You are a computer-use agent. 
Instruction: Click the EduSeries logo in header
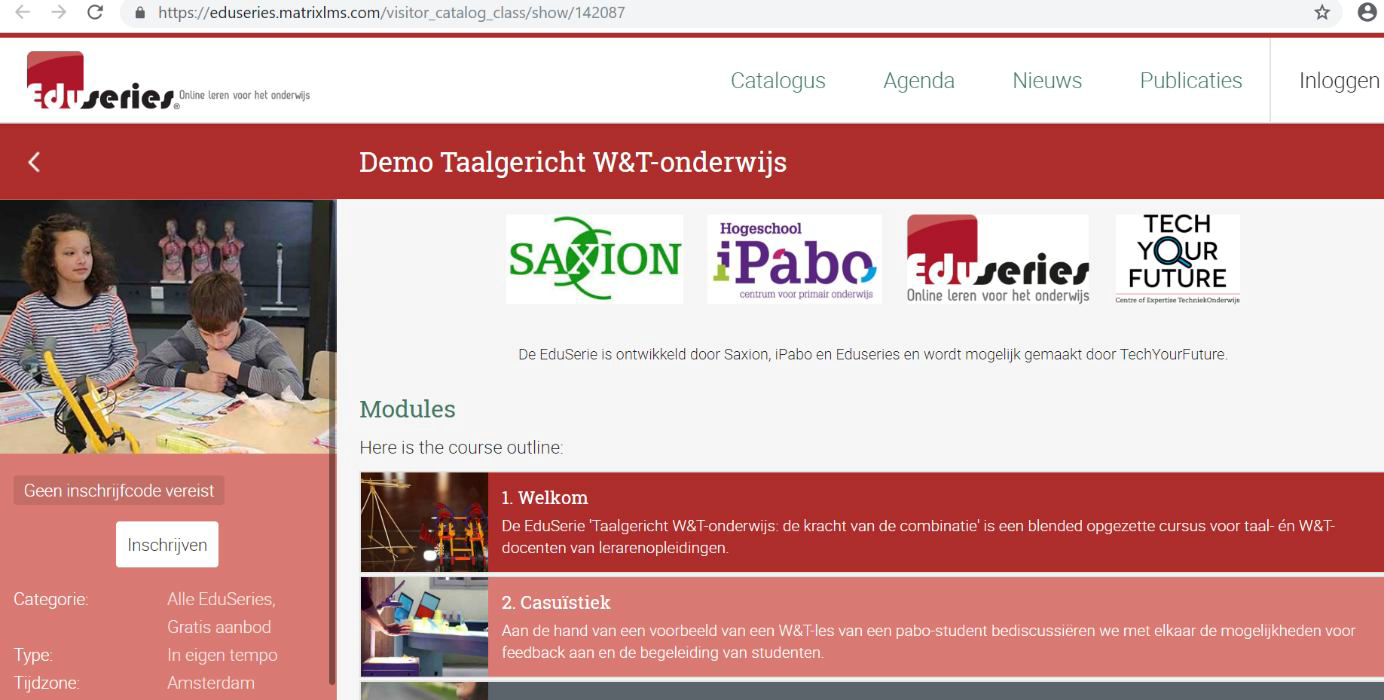pos(168,81)
